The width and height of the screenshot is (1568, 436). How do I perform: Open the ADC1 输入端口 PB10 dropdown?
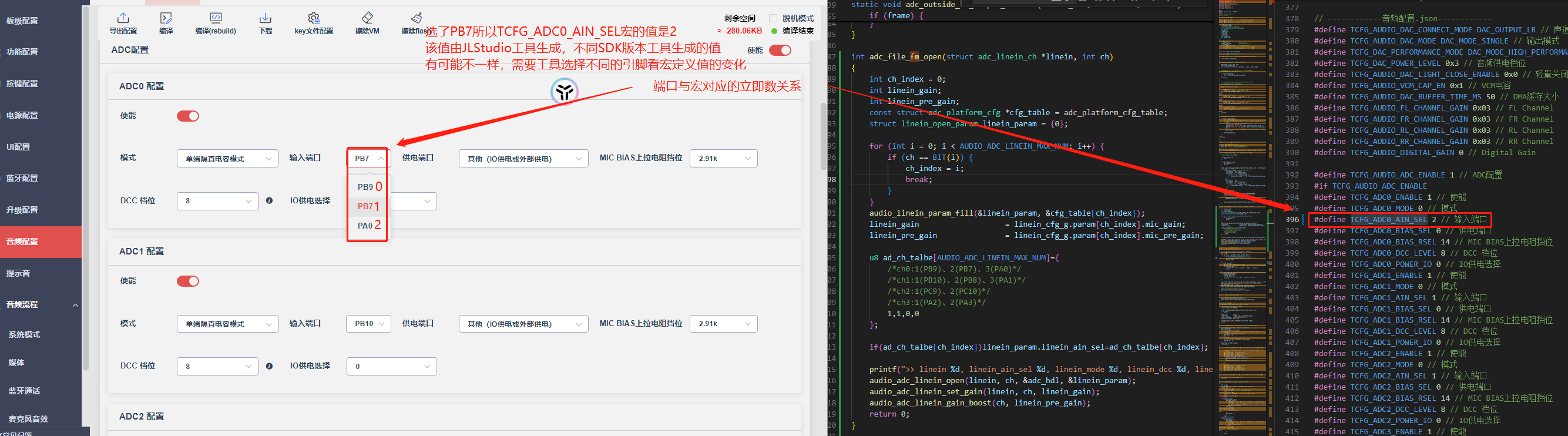(x=368, y=324)
